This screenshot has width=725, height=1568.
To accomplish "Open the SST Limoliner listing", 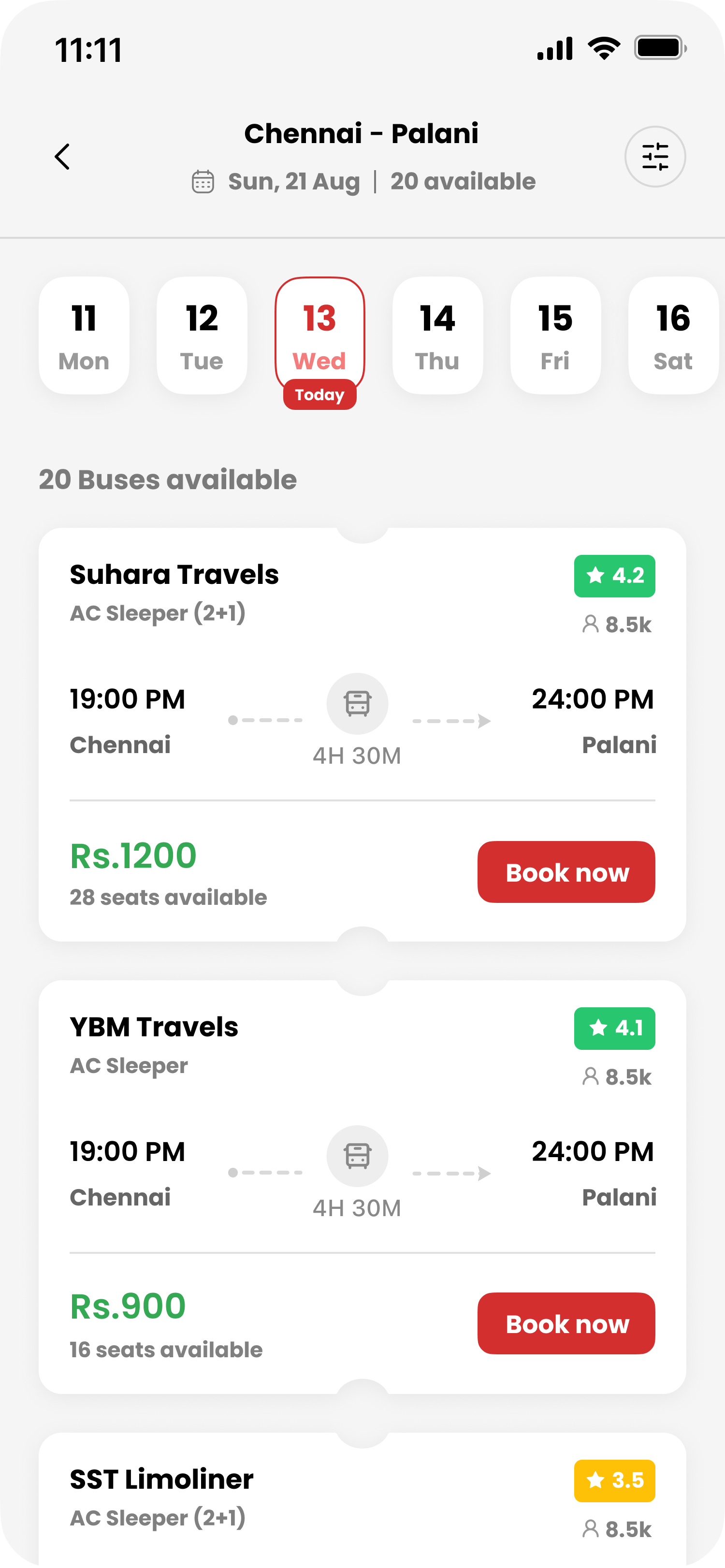I will point(161,1479).
